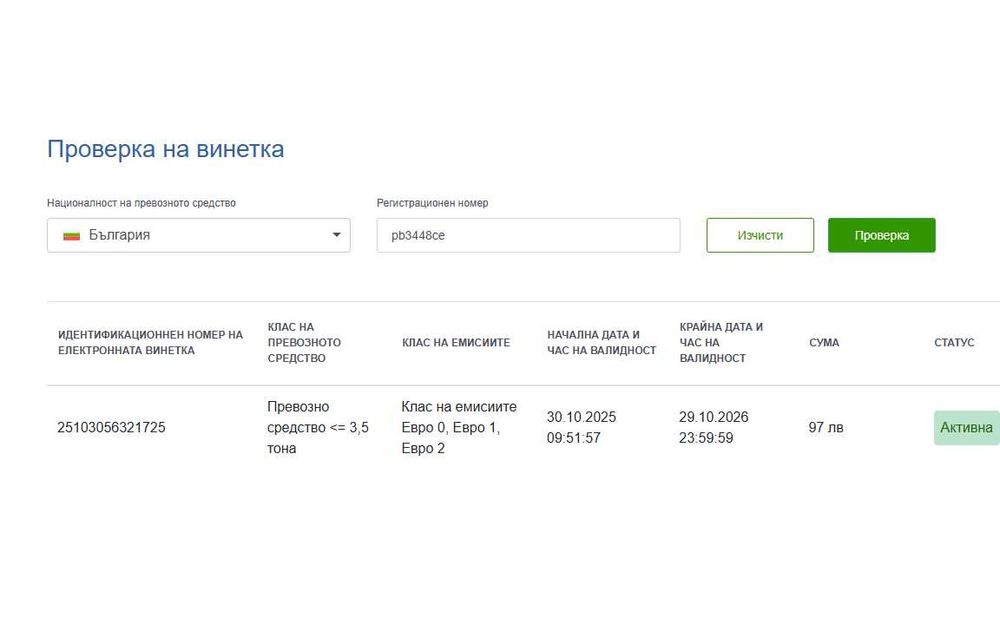Click the Статус column header
Viewport: 1000px width, 625px height.
coord(953,342)
